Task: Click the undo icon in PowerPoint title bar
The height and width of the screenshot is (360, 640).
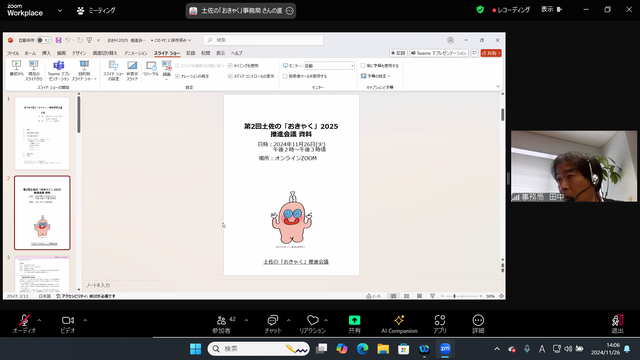Action: 68,40
